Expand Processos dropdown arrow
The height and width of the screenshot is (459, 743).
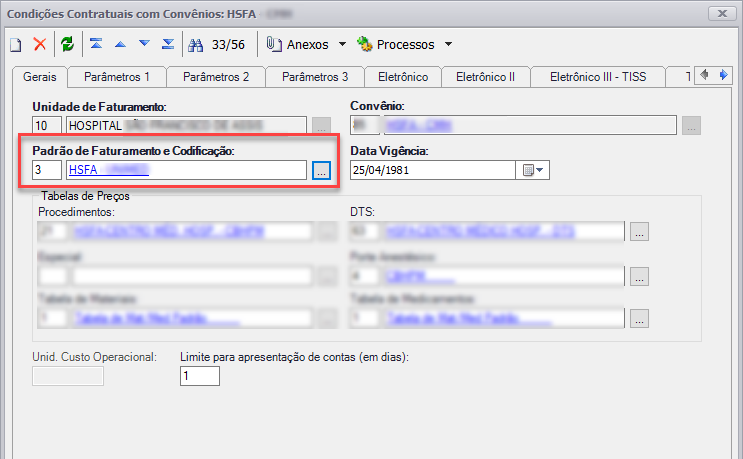(448, 45)
